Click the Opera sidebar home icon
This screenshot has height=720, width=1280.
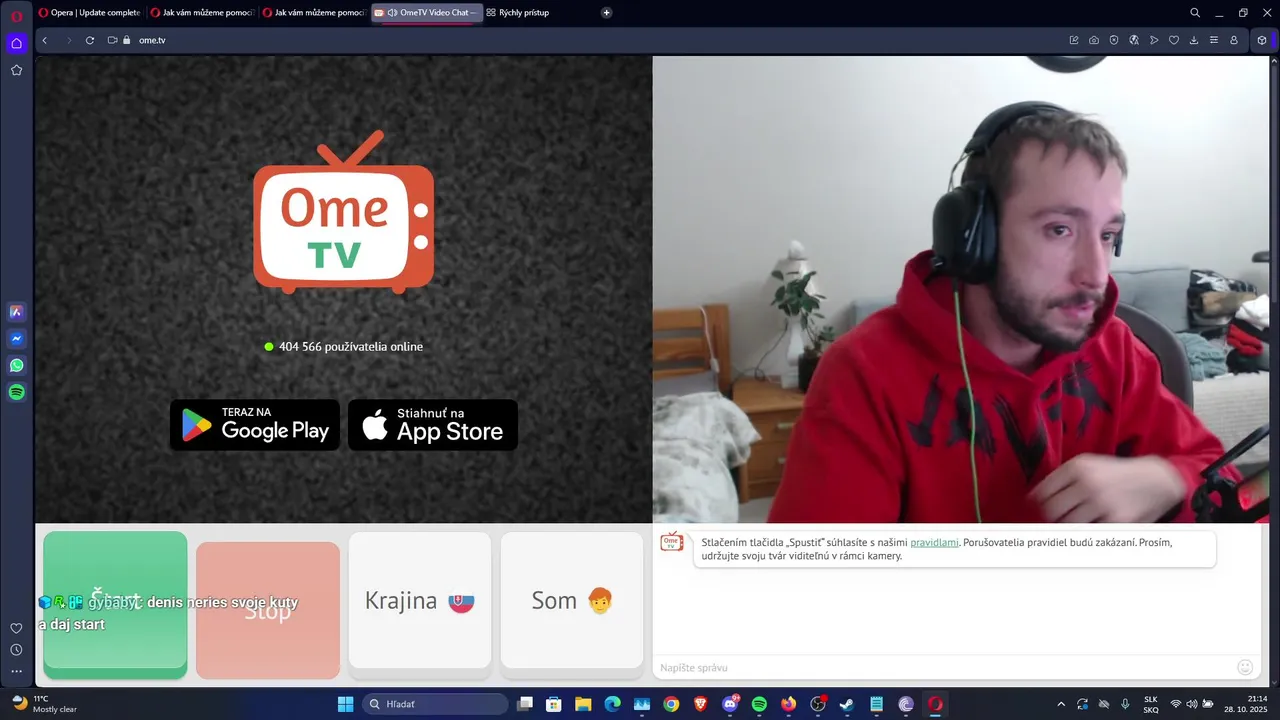tap(16, 43)
